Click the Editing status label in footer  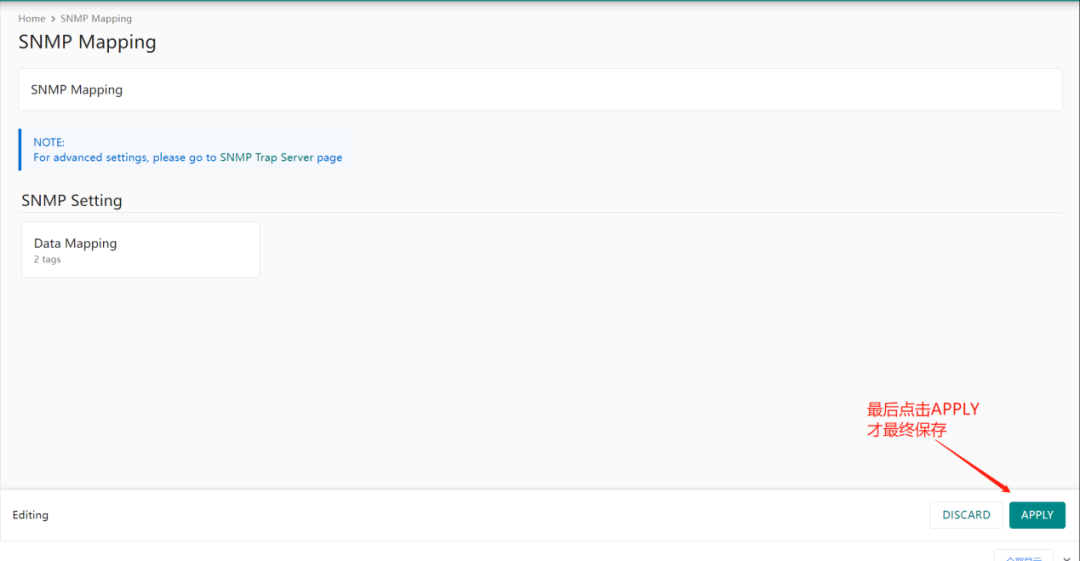click(x=30, y=515)
